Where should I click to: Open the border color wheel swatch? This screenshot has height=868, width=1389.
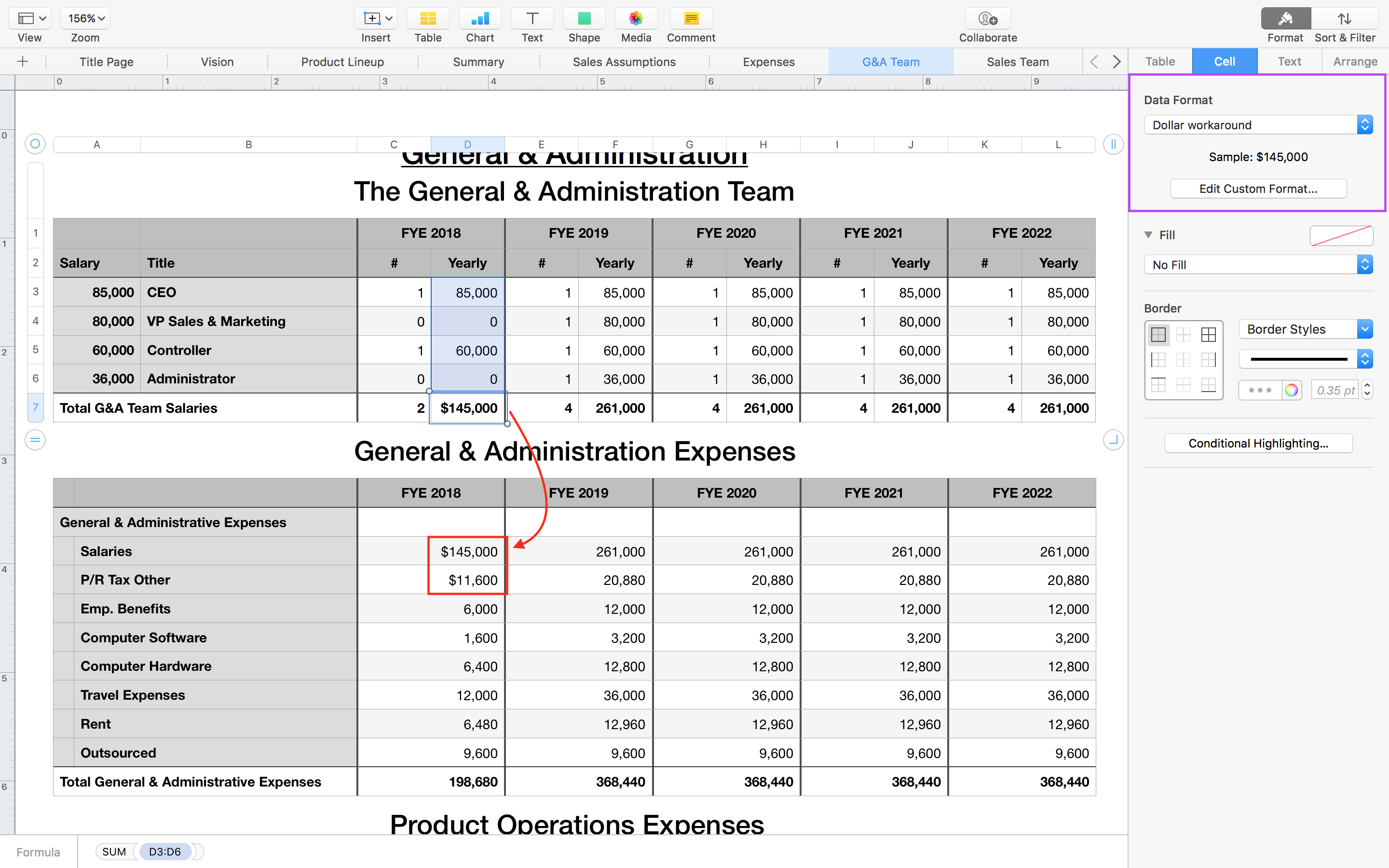point(1292,391)
